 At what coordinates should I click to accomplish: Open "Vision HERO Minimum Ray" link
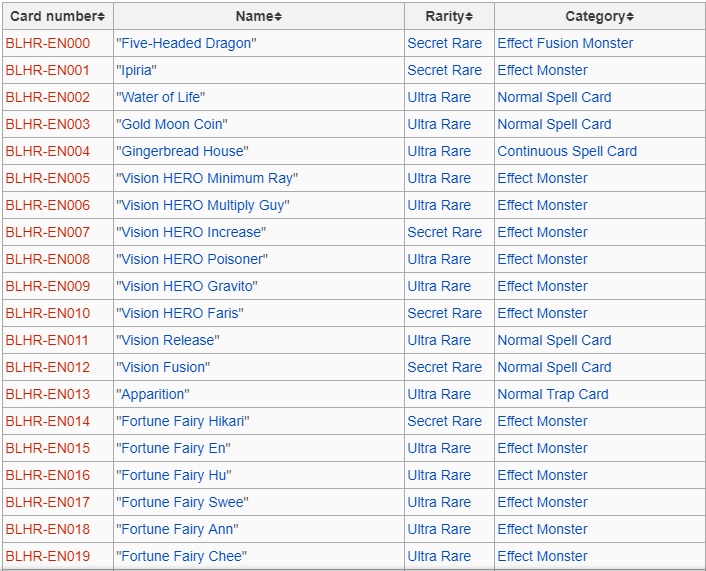tap(207, 178)
